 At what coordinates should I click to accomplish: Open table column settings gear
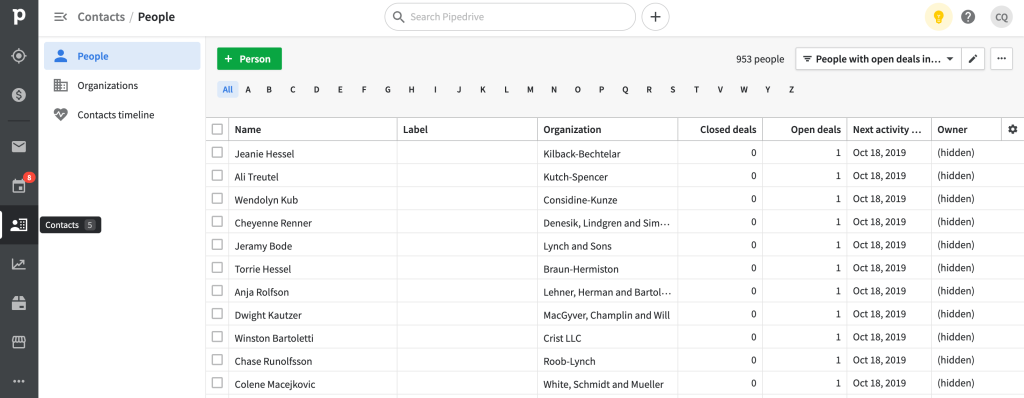pos(1012,129)
